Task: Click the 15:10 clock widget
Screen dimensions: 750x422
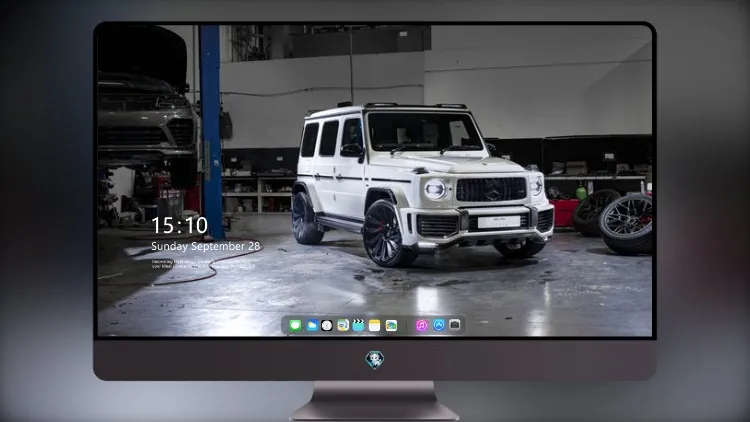Action: tap(180, 225)
